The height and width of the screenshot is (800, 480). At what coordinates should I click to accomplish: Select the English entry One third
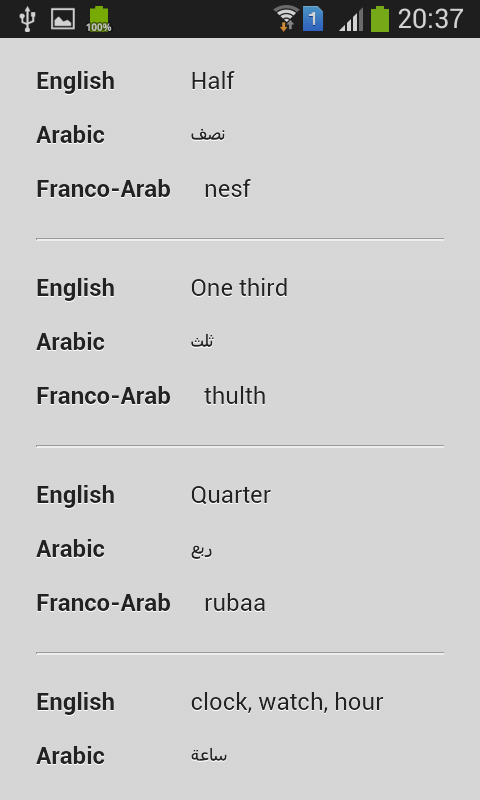(x=239, y=288)
